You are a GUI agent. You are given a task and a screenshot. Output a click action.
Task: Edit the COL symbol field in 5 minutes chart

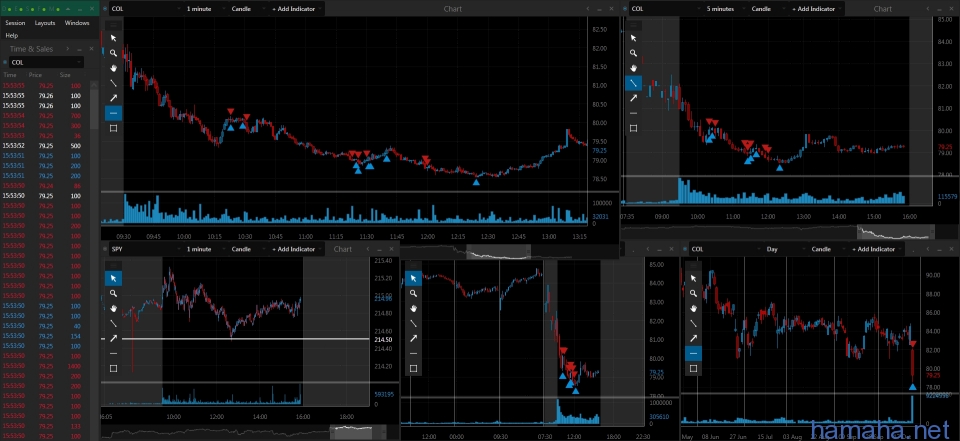click(x=664, y=9)
